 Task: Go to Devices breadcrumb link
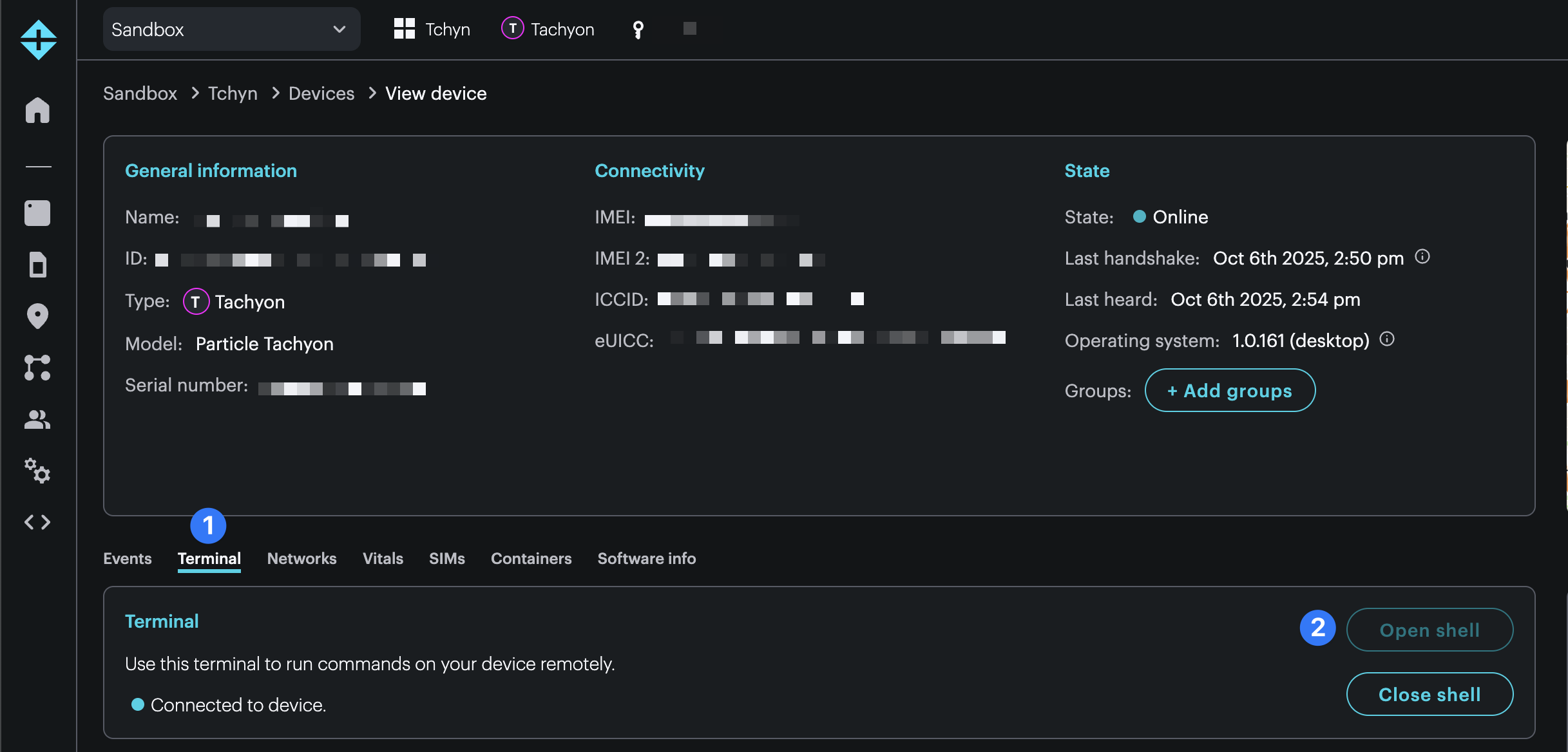(x=321, y=93)
